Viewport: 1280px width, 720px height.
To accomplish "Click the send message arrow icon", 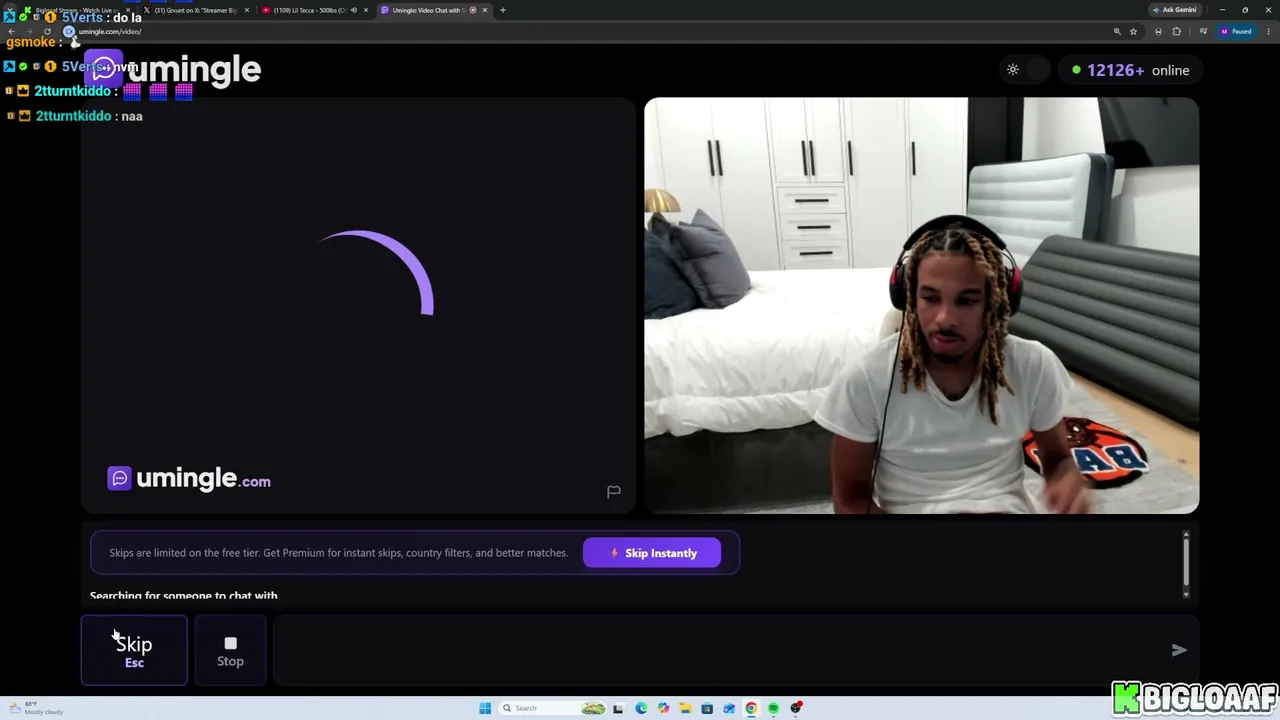I will coord(1179,650).
